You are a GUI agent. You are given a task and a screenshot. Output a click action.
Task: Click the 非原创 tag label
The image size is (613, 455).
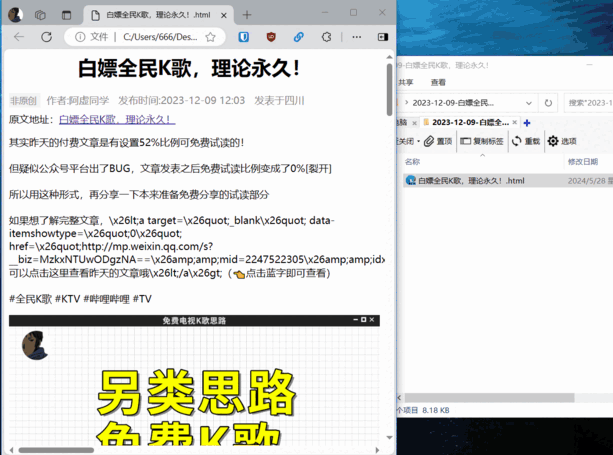pos(23,101)
